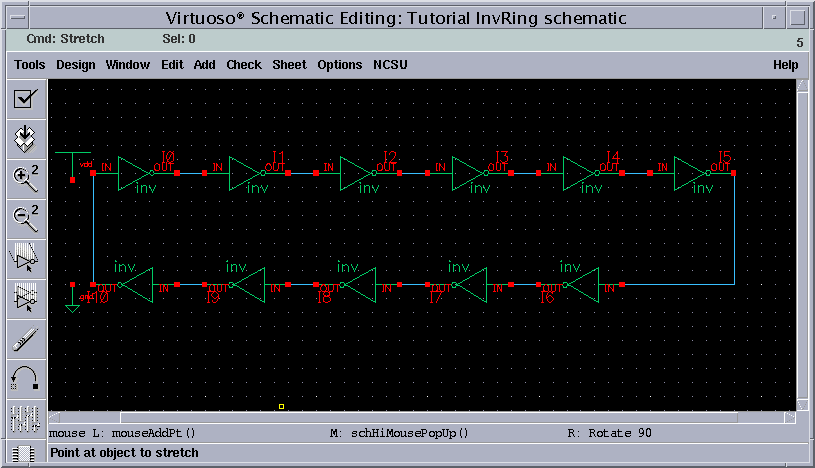Image resolution: width=815 pixels, height=468 pixels.
Task: Select inverter instance I1 triangle symbol
Action: coord(245,173)
